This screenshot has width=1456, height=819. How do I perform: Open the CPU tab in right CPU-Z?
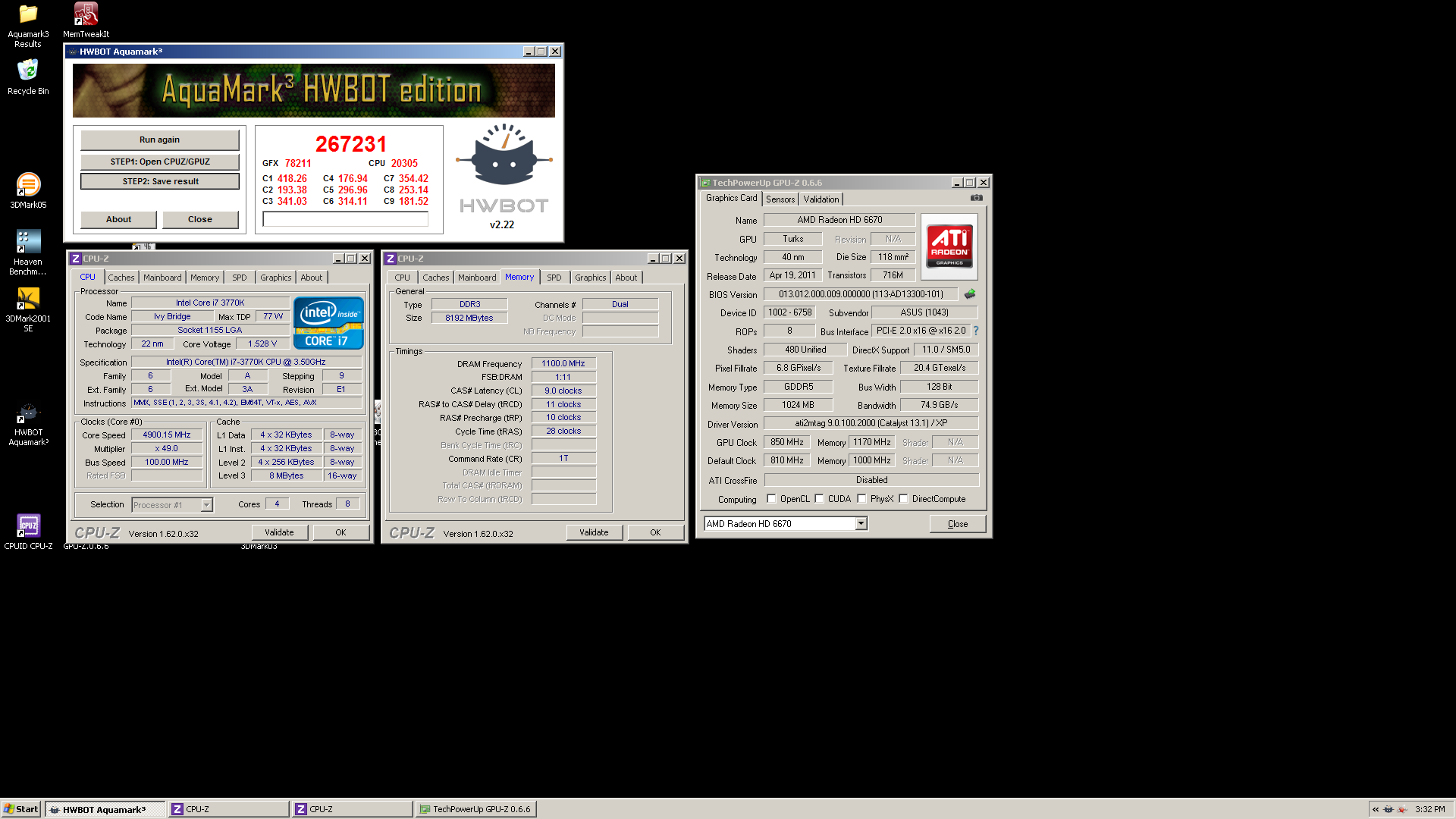click(x=402, y=278)
